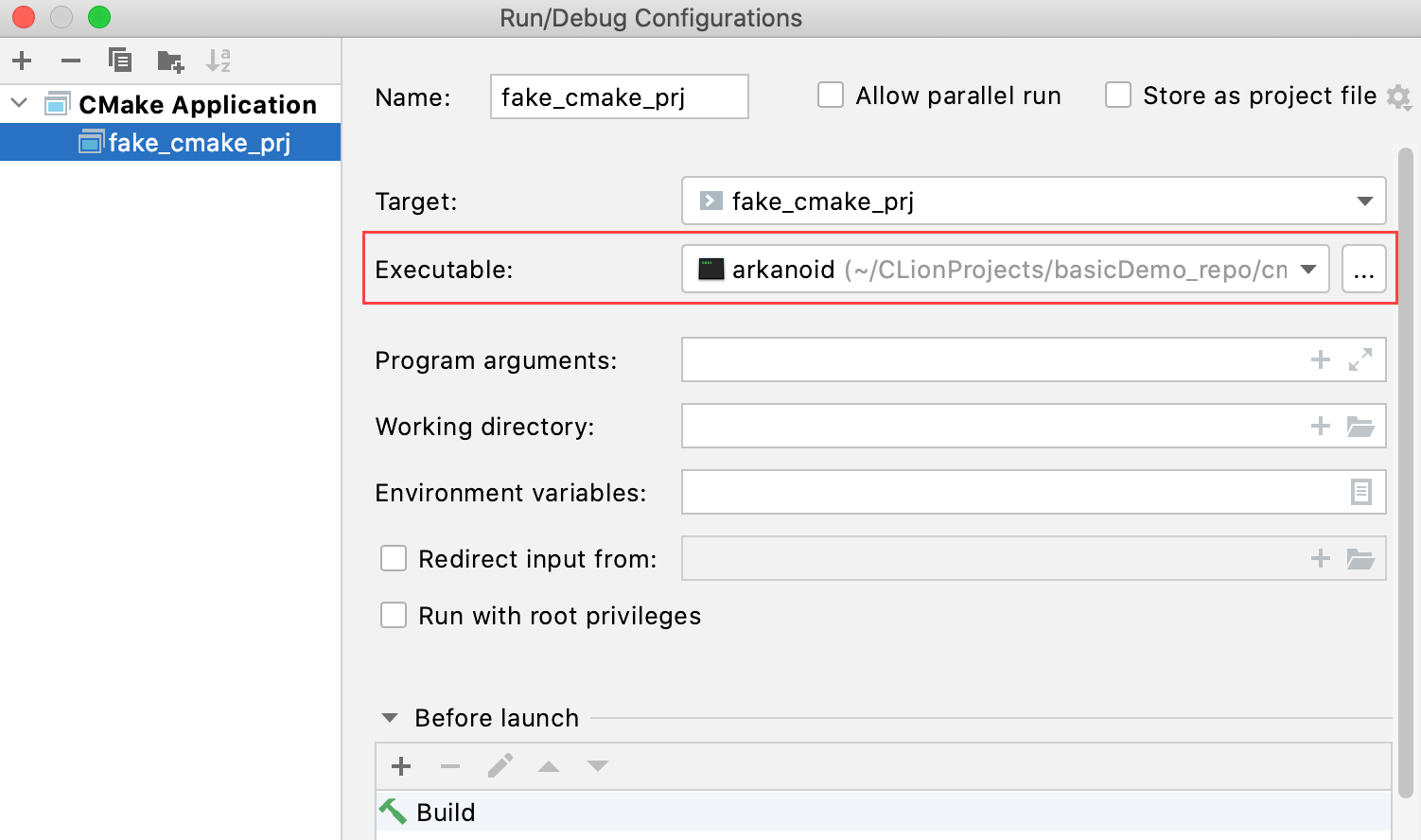Check Redirect input from option

[393, 558]
